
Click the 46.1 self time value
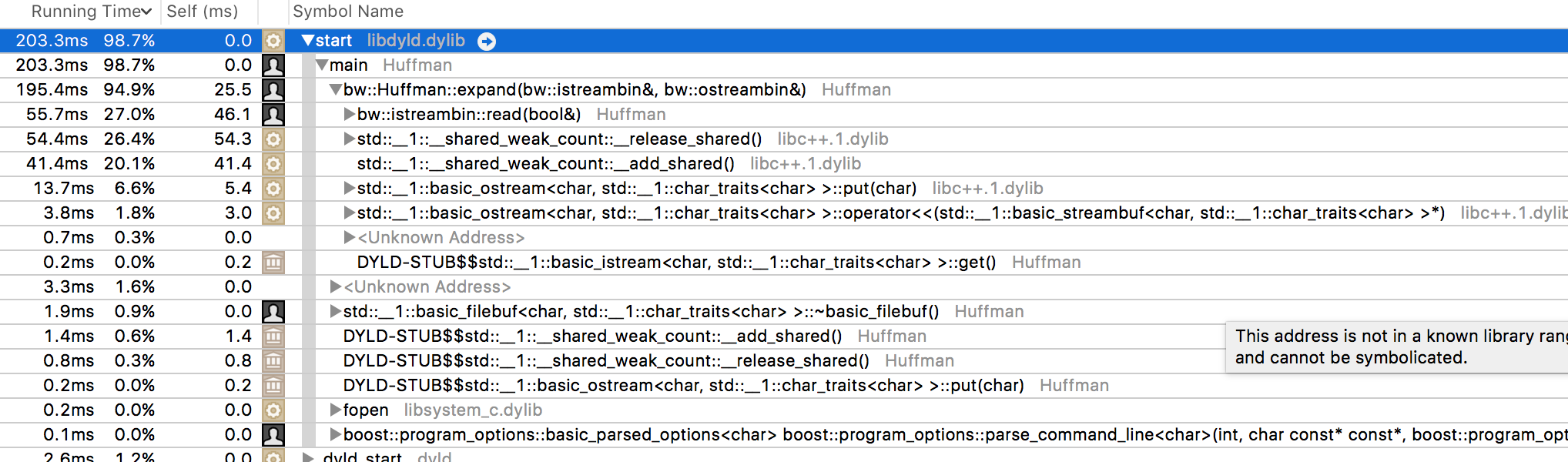(x=233, y=114)
